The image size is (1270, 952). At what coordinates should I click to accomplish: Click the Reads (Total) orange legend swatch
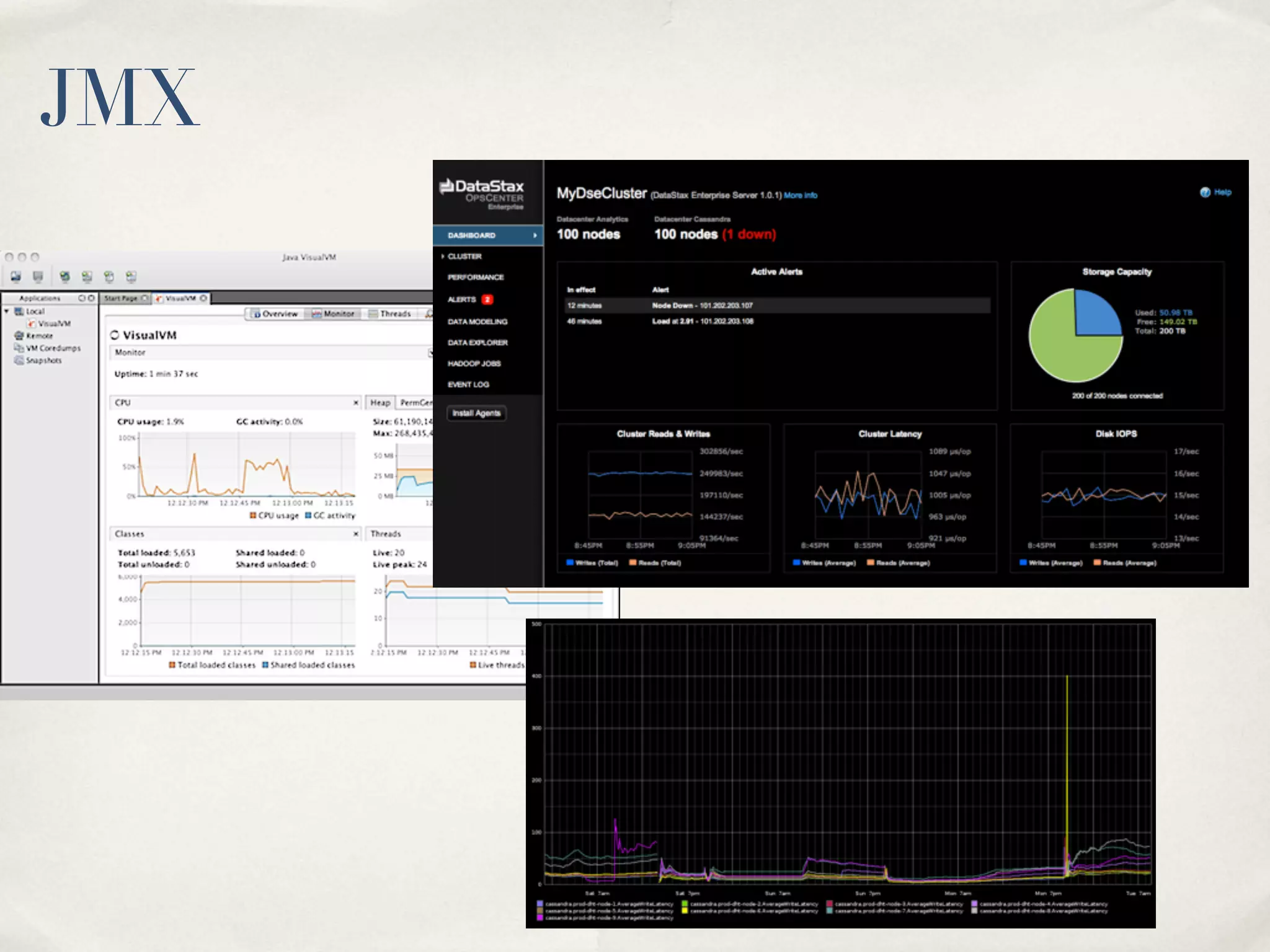[633, 563]
